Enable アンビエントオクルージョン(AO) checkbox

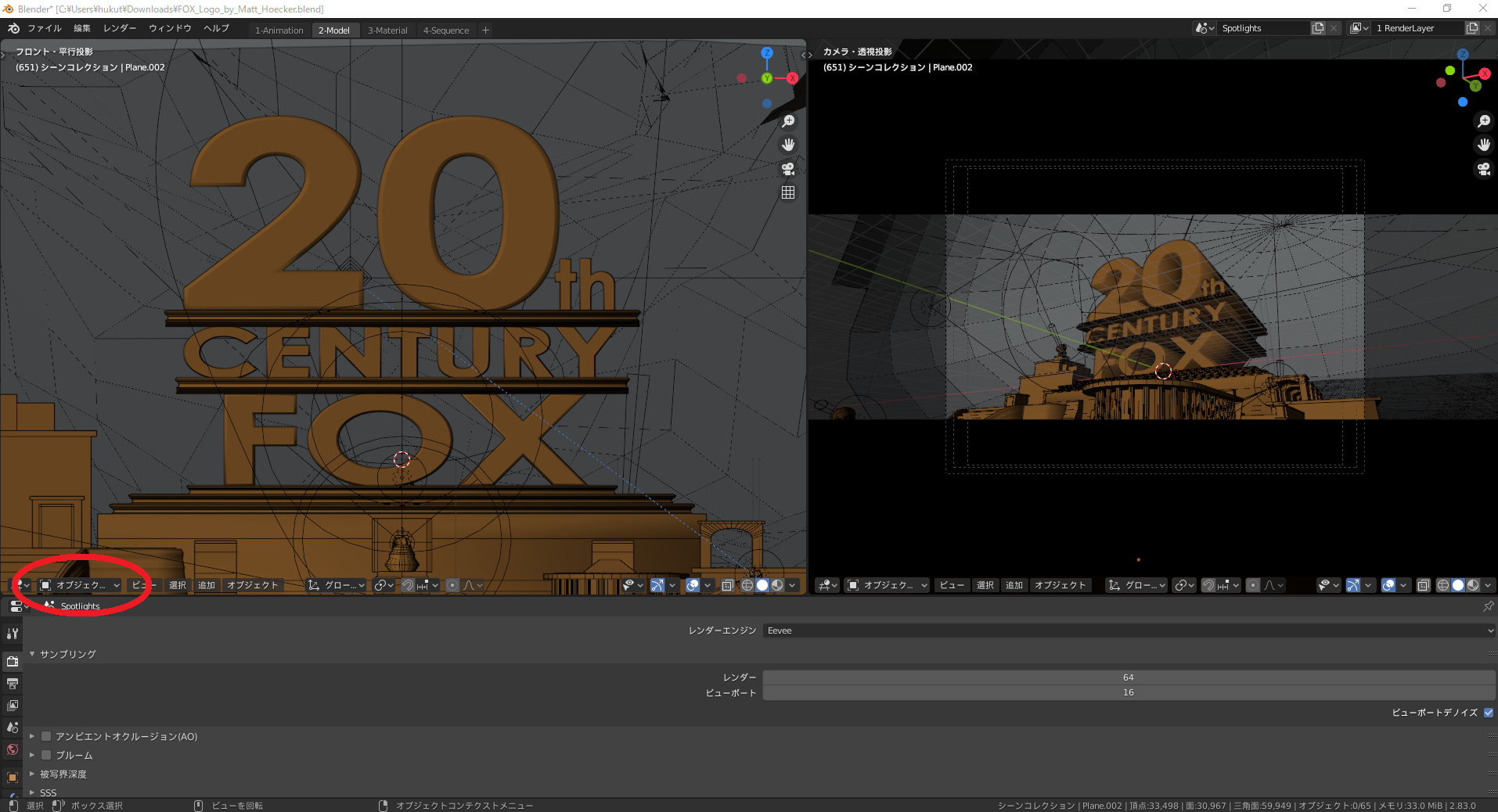[46, 736]
